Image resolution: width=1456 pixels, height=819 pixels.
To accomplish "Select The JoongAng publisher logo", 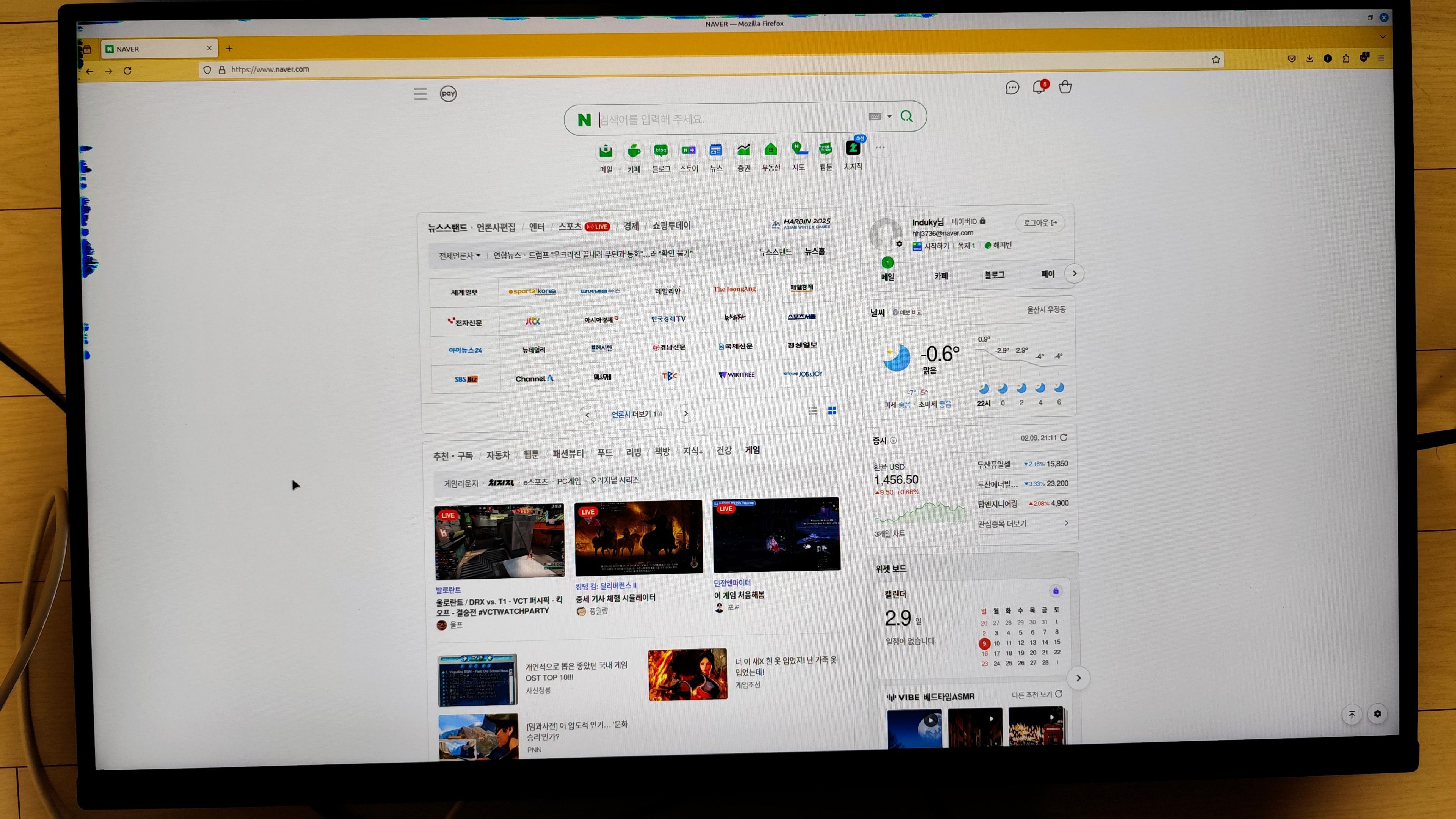I will tap(734, 289).
